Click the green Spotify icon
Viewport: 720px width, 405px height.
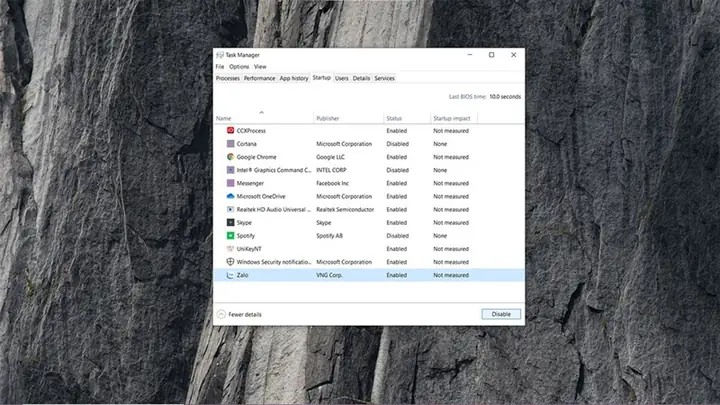coord(231,236)
